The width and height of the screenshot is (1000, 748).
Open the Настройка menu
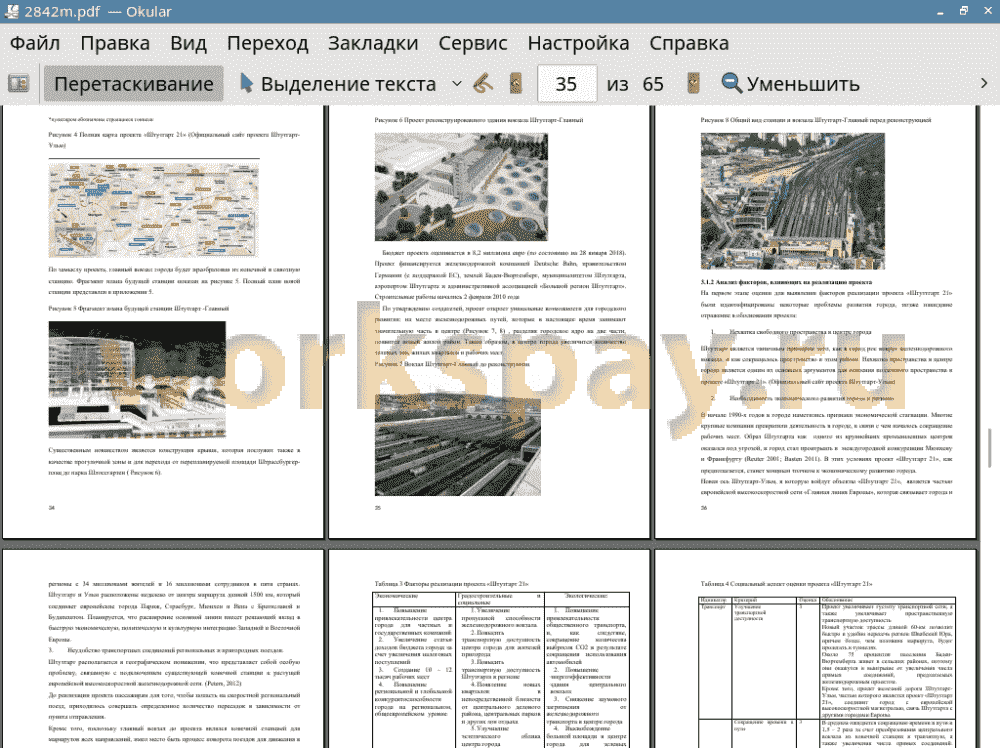point(578,43)
